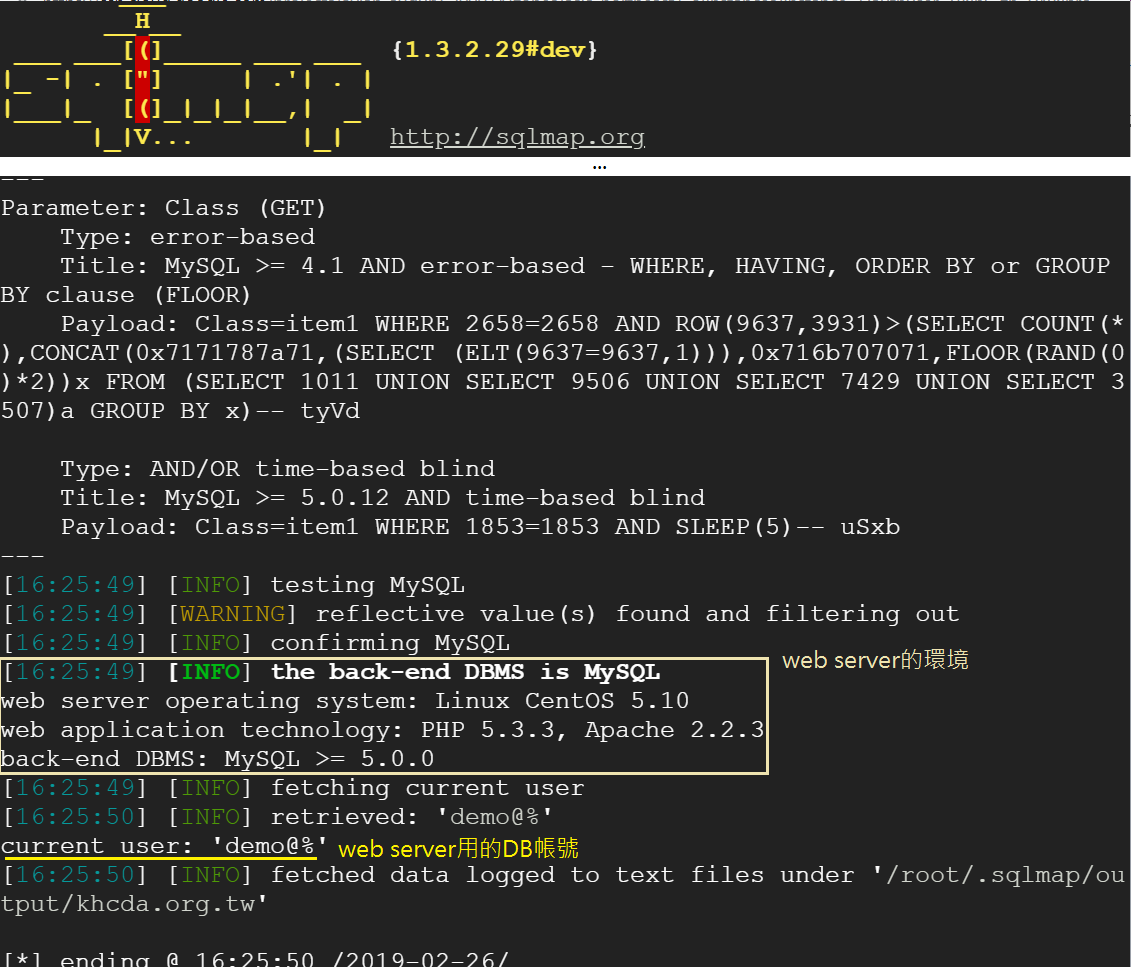The image size is (1131, 967).
Task: Click the version string {1.3.2.29#dev}
Action: click(x=495, y=49)
